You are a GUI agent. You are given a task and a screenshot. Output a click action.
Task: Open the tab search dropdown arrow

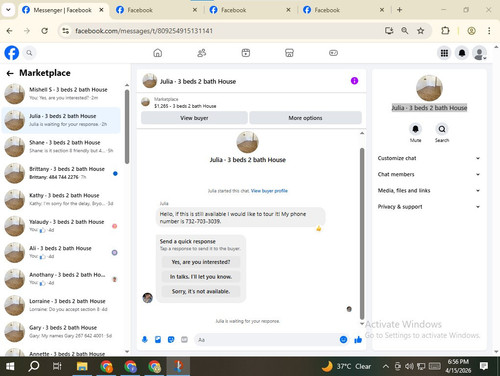coord(8,10)
